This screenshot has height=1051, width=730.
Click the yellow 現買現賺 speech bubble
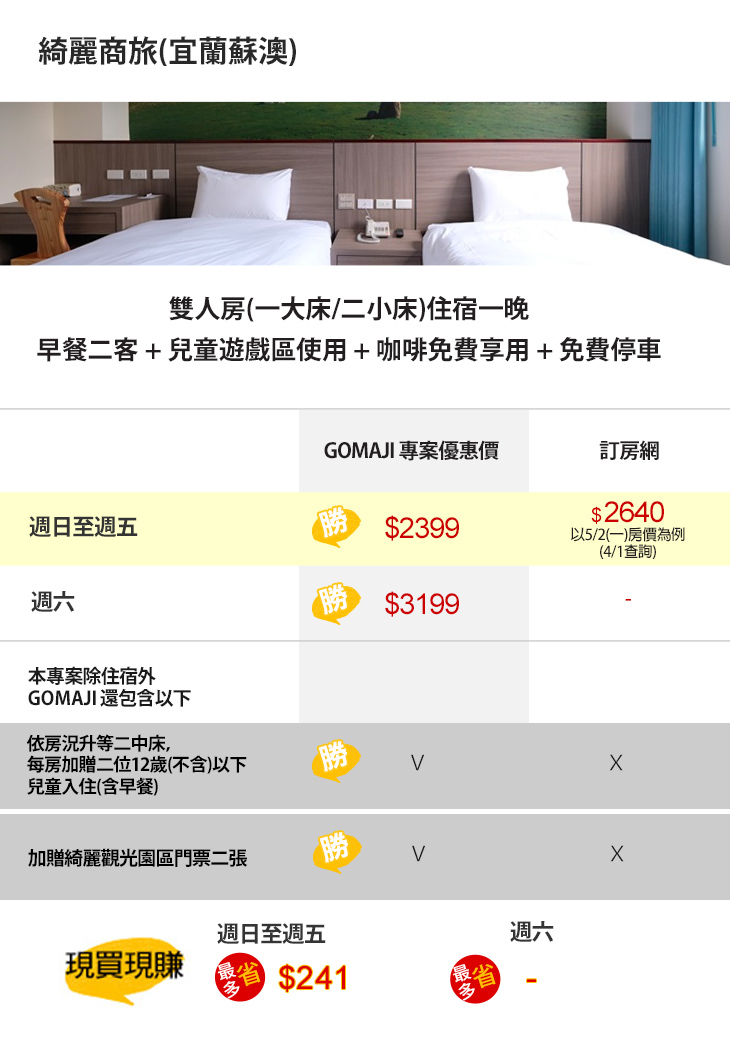tap(124, 970)
